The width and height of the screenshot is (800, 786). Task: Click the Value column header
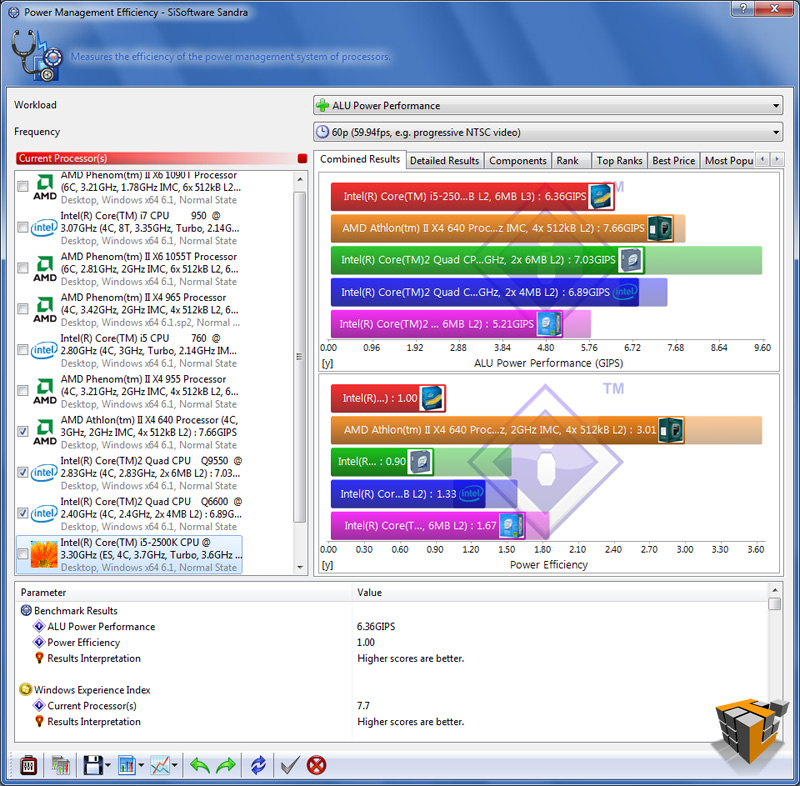(560, 592)
